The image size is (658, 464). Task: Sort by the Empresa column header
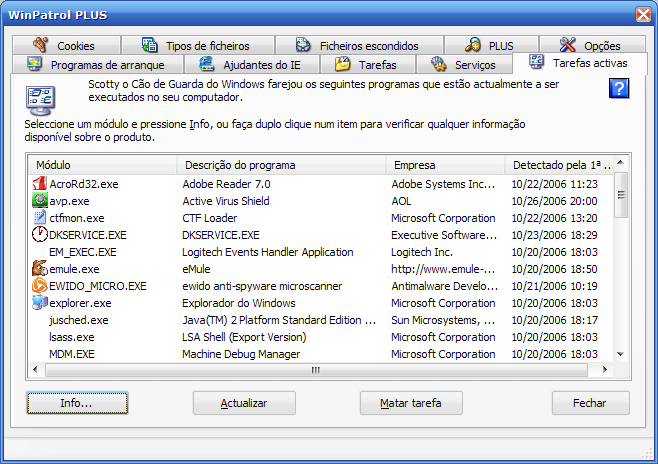[446, 165]
